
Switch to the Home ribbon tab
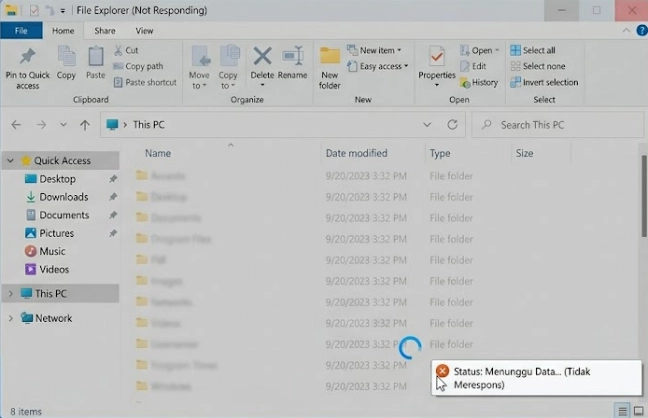pyautogui.click(x=63, y=31)
